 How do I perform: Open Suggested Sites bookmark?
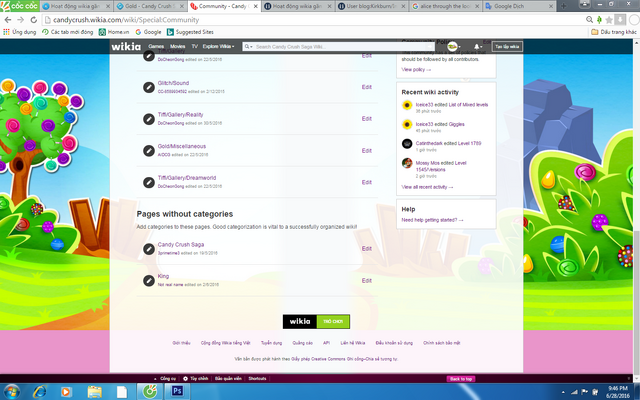190,32
